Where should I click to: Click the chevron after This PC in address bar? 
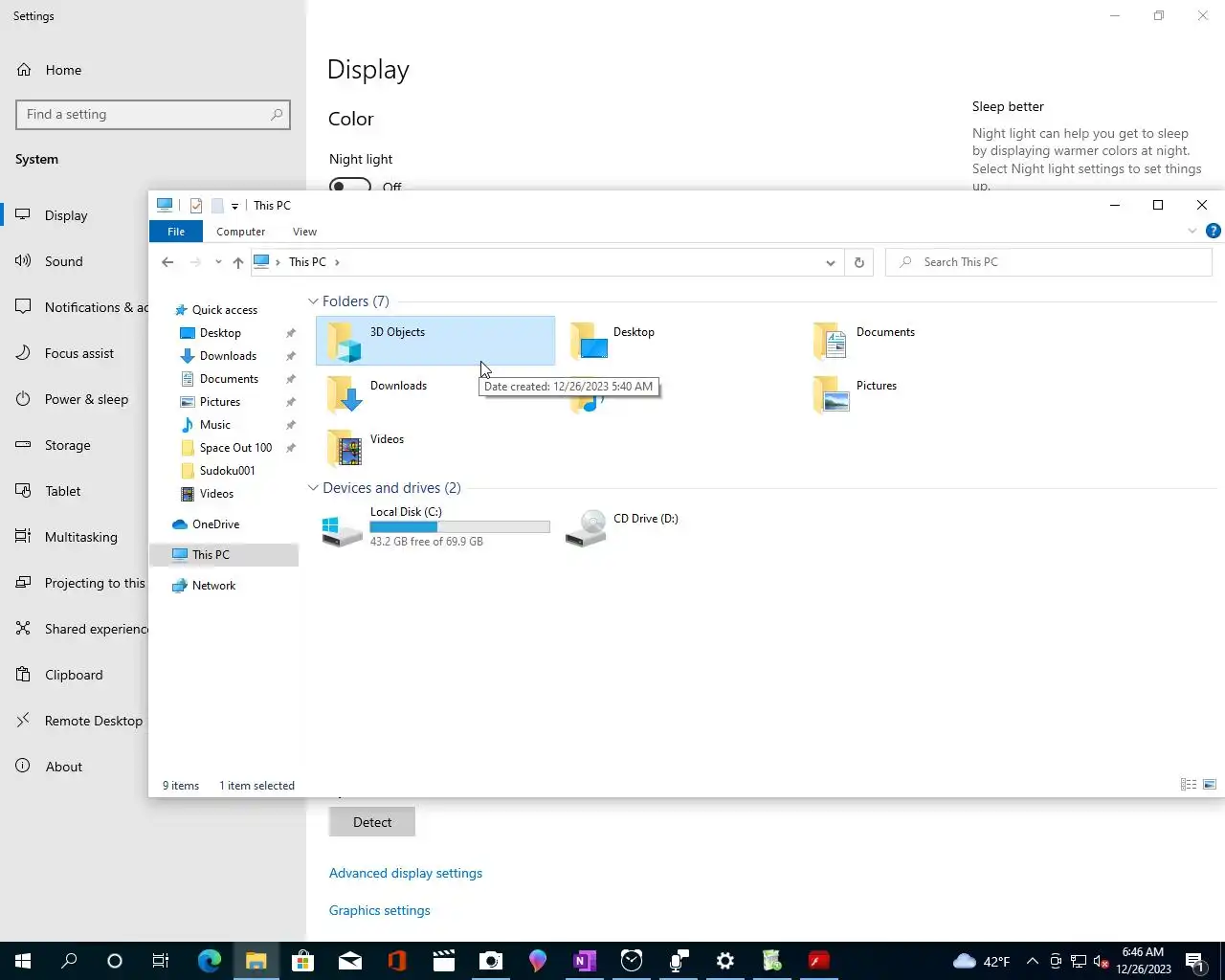[337, 262]
